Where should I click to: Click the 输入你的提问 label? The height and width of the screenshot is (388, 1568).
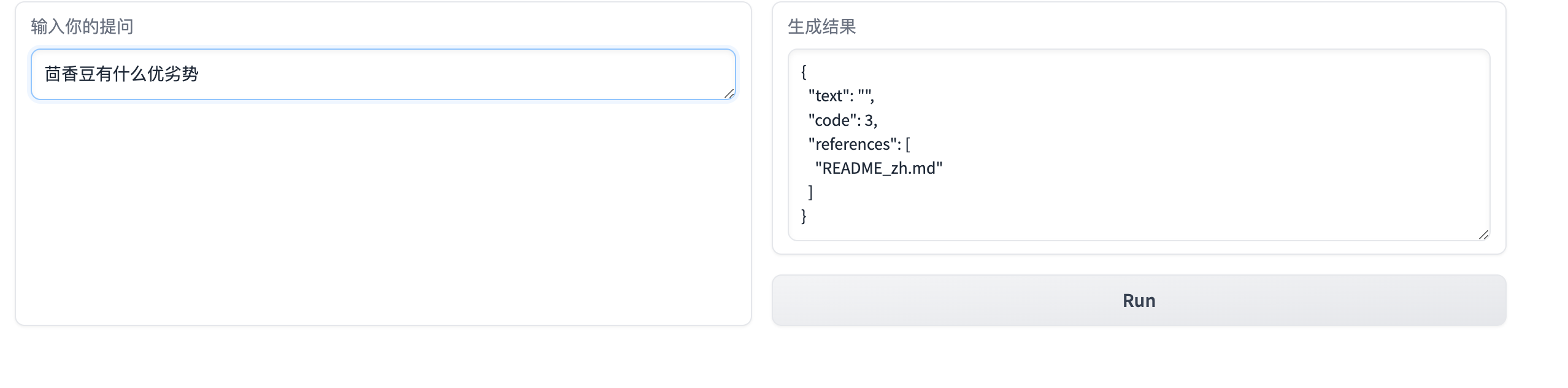click(82, 26)
